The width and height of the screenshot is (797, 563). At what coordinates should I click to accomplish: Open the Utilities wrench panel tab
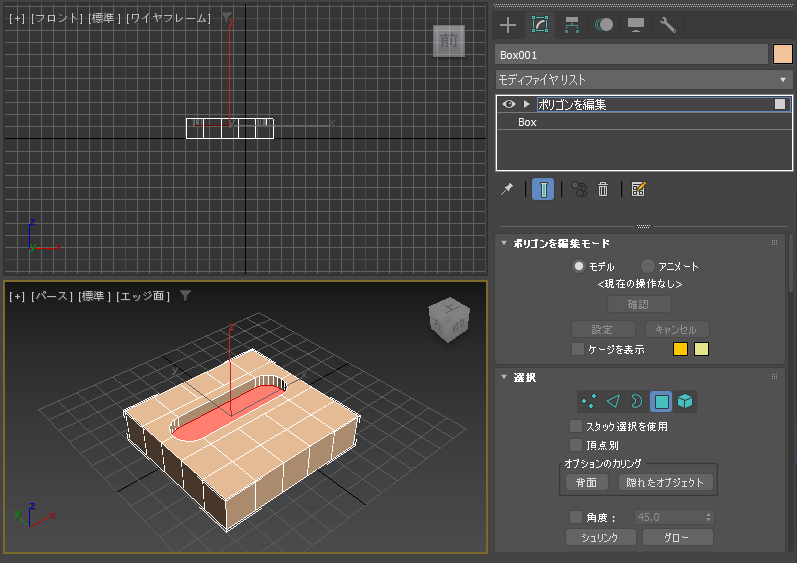click(x=667, y=25)
